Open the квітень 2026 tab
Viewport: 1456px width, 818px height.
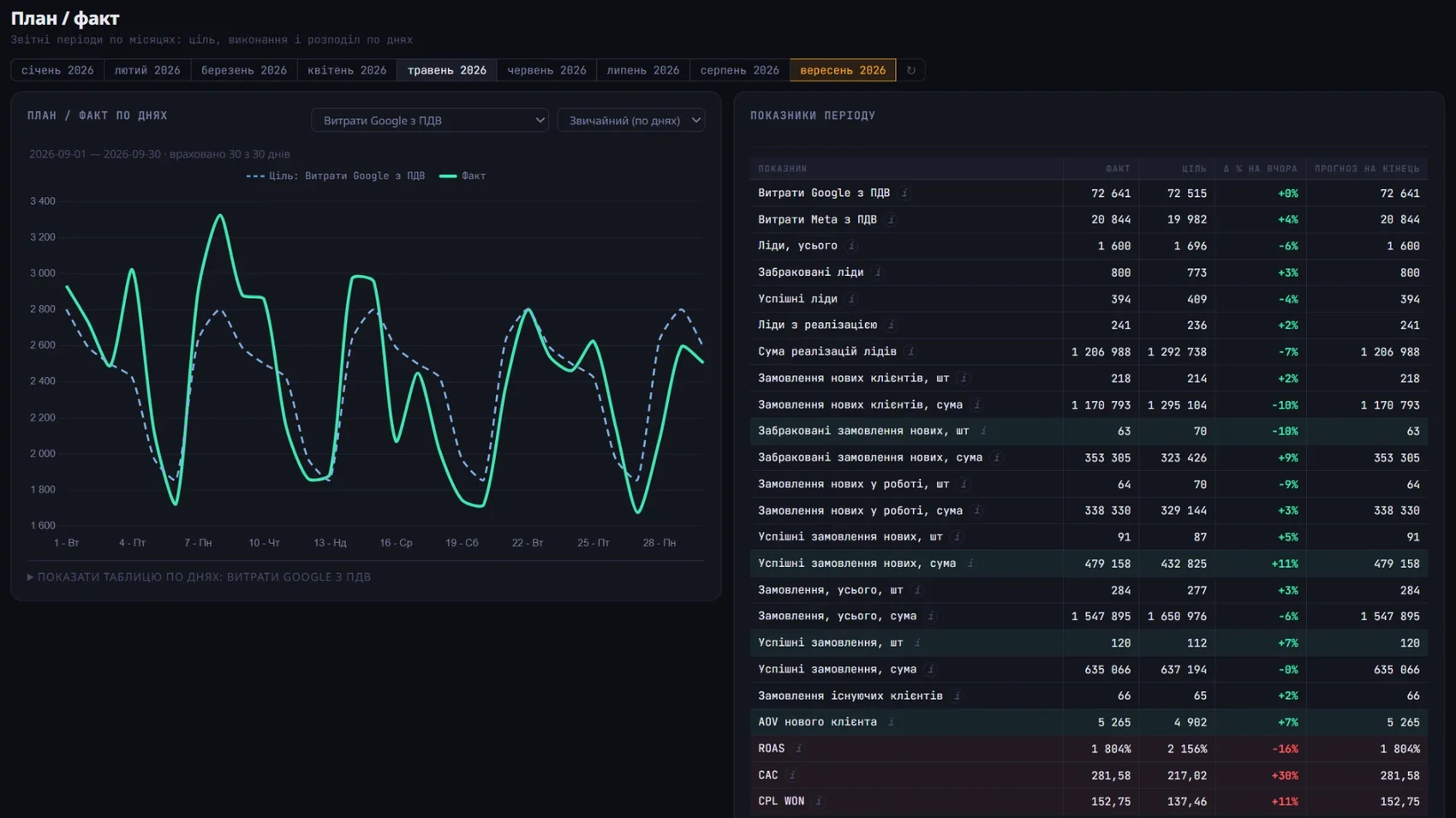[x=347, y=70]
